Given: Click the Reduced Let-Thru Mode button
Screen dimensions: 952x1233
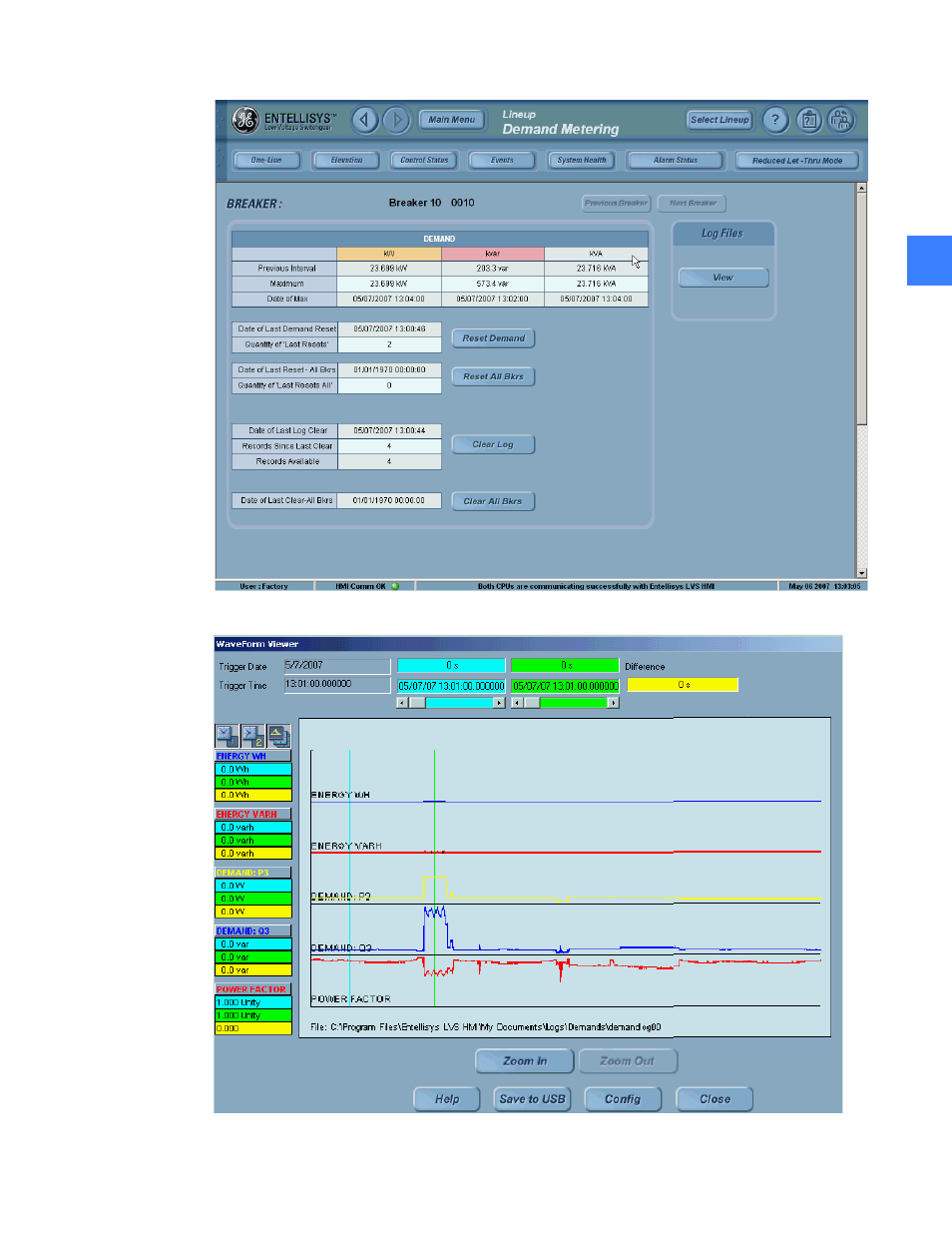Looking at the screenshot, I should [x=797, y=160].
